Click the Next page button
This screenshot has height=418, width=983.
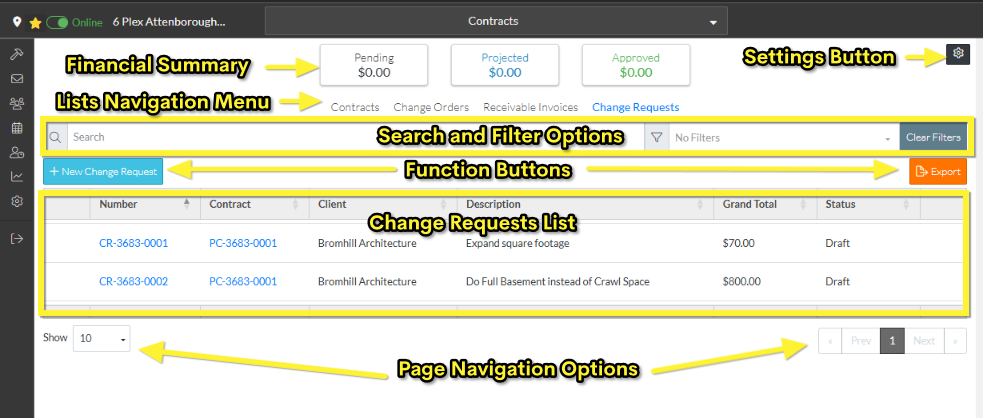[x=924, y=341]
